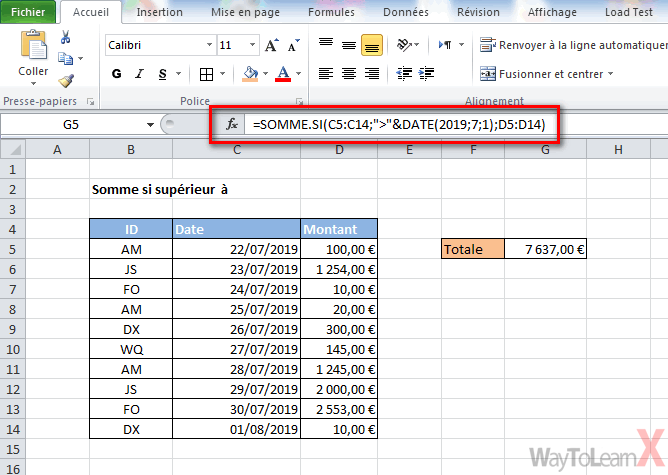This screenshot has height=475, width=668.
Task: Select cell G5 with 7 637,00 €
Action: (545, 249)
